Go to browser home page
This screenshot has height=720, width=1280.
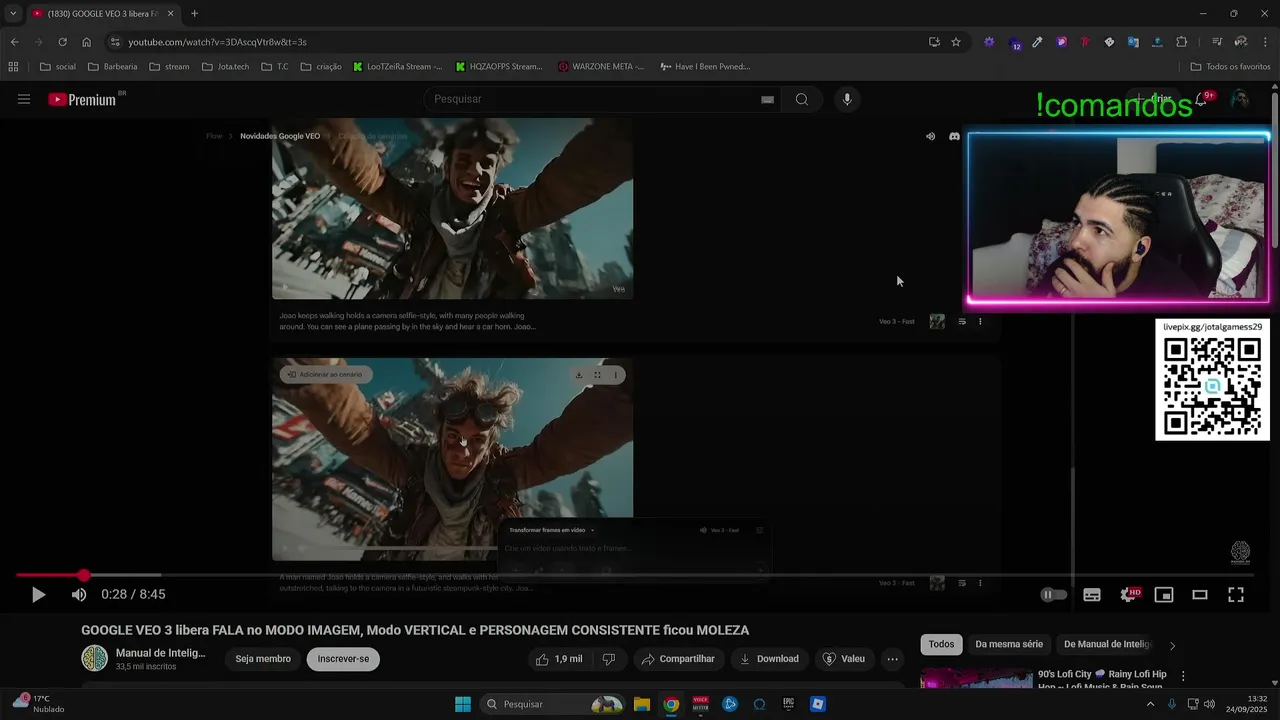[86, 42]
